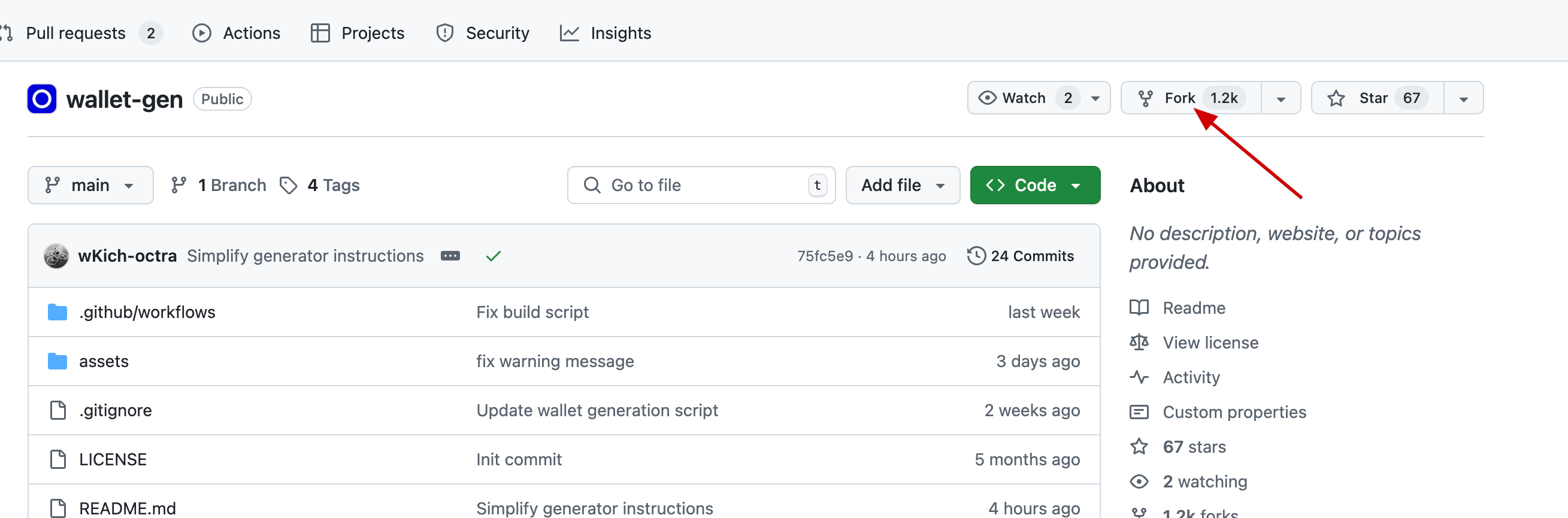Image resolution: width=1568 pixels, height=518 pixels.
Task: Open the main branch selector
Action: 90,185
